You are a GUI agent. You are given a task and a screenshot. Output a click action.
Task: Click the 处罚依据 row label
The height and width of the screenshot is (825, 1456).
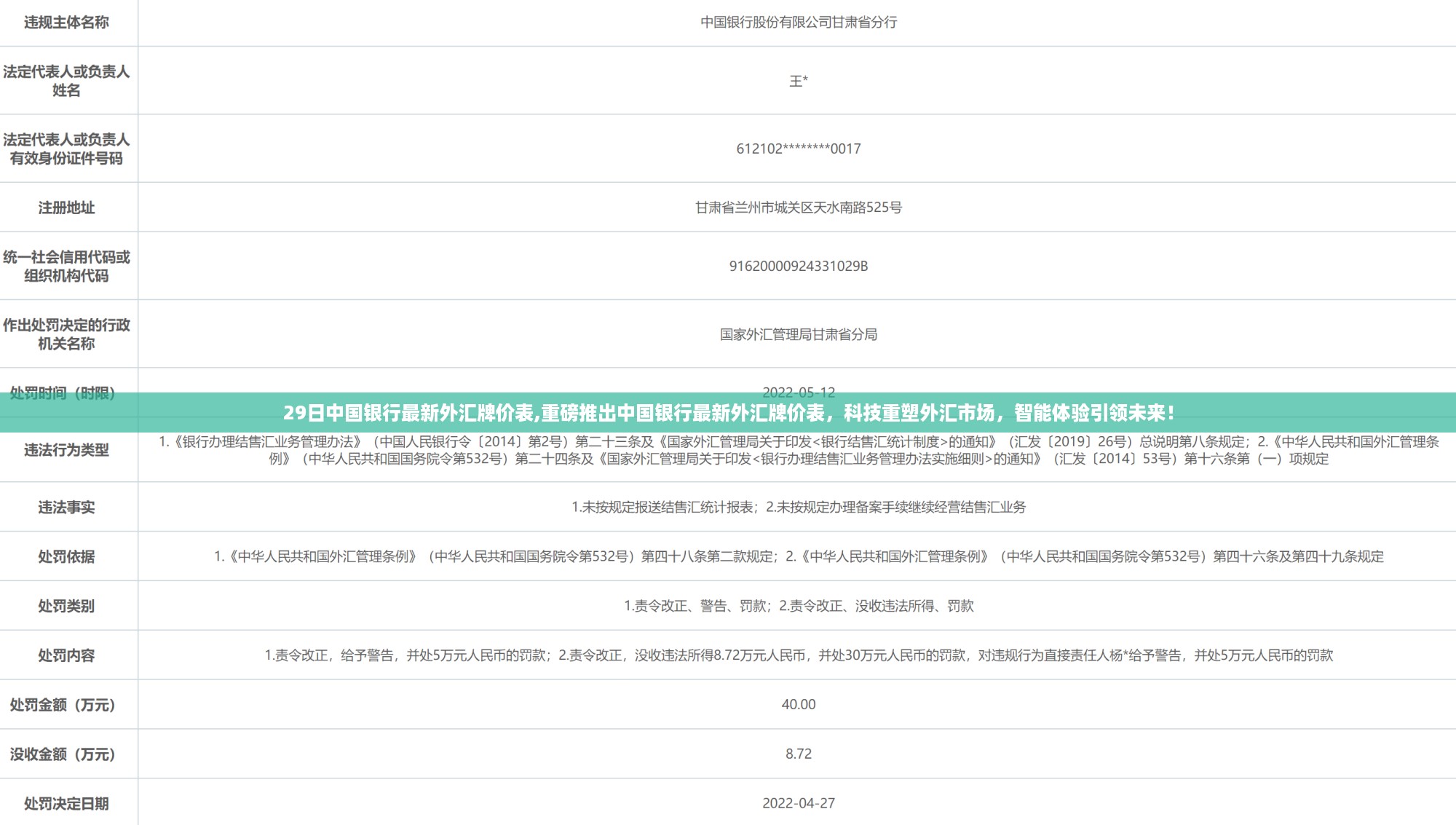(x=66, y=556)
